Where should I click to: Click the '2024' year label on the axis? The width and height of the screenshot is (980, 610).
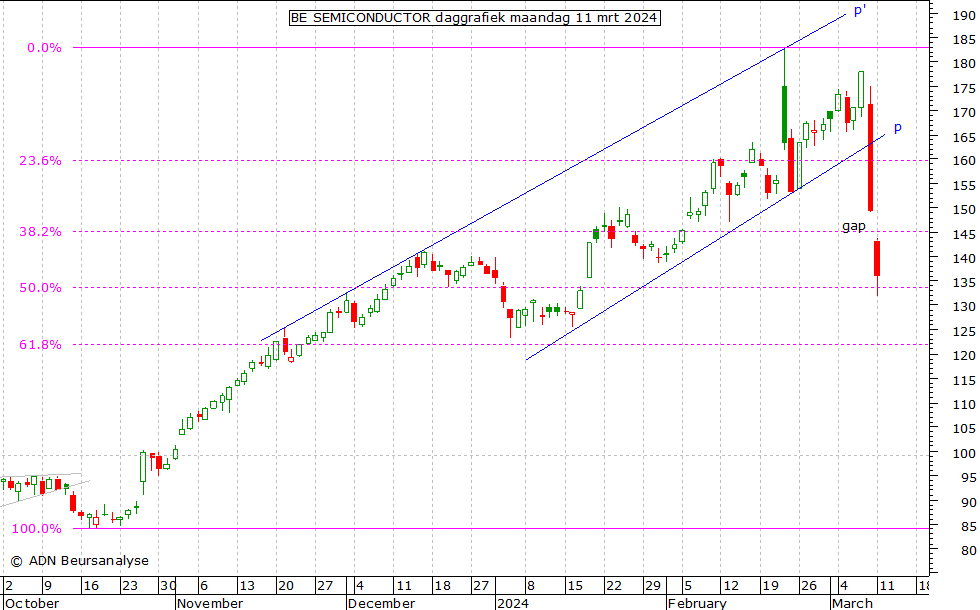(512, 603)
